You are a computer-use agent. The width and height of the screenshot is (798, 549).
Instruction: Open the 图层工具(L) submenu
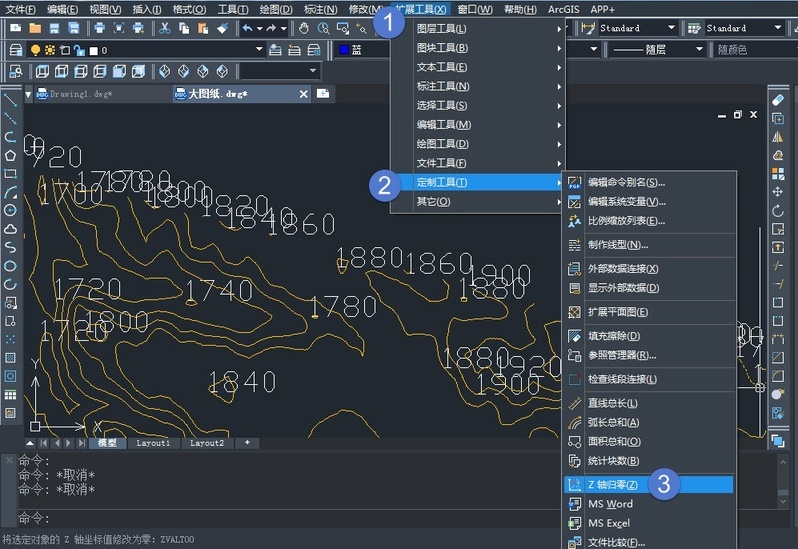(x=477, y=29)
